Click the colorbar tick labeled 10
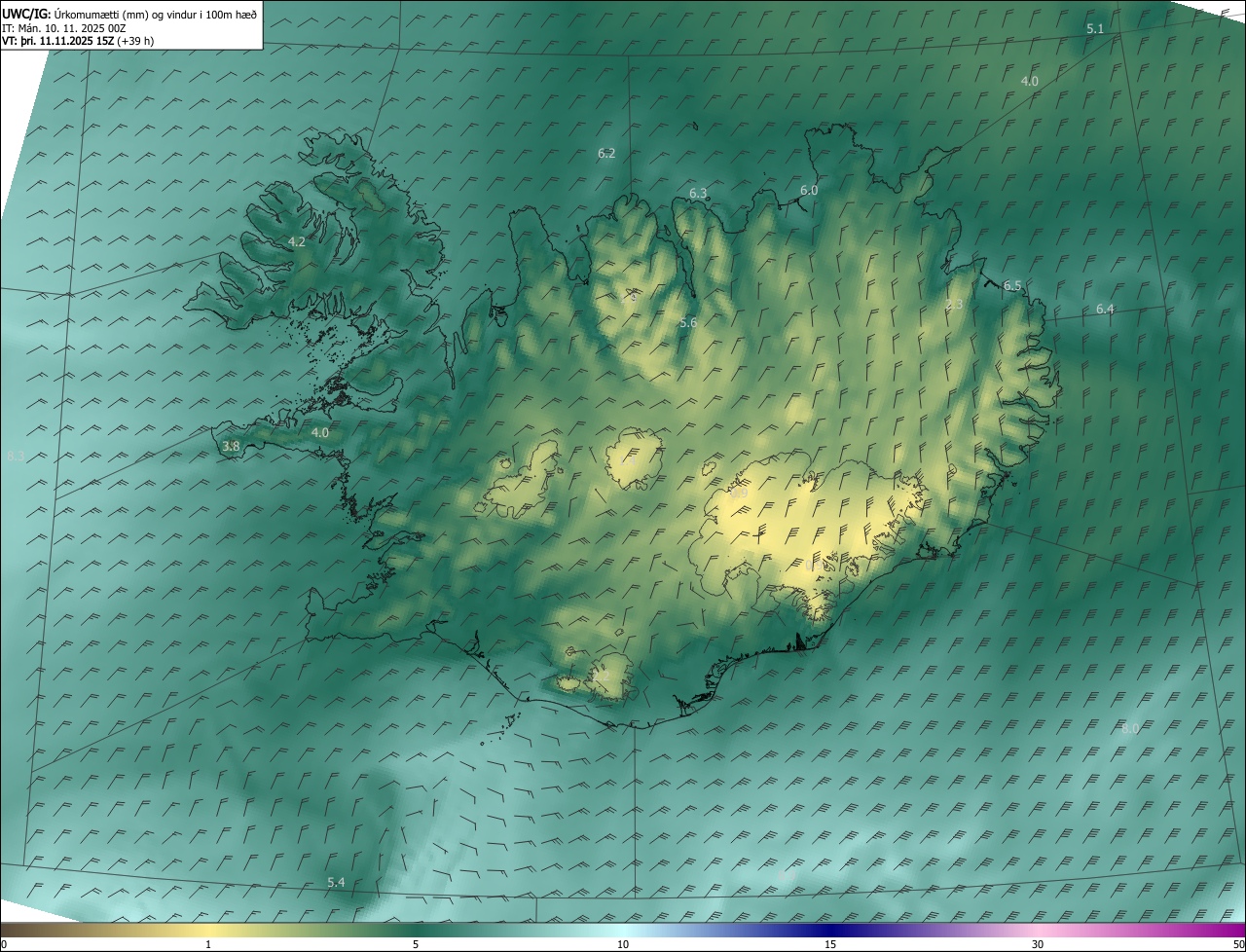The width and height of the screenshot is (1246, 952). (x=623, y=945)
